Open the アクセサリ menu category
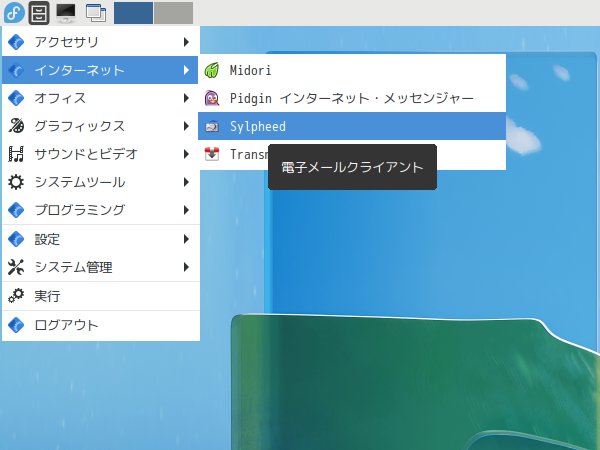 101,42
